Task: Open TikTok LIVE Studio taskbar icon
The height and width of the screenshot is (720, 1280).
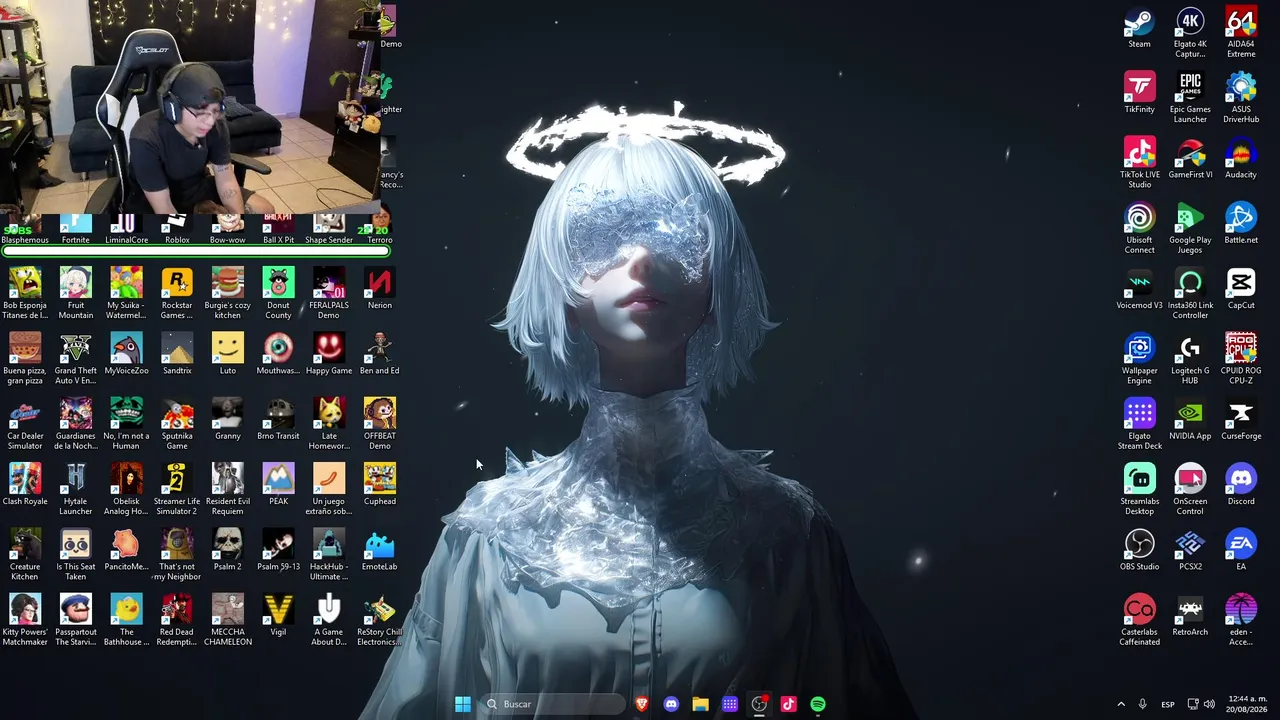Action: point(788,704)
